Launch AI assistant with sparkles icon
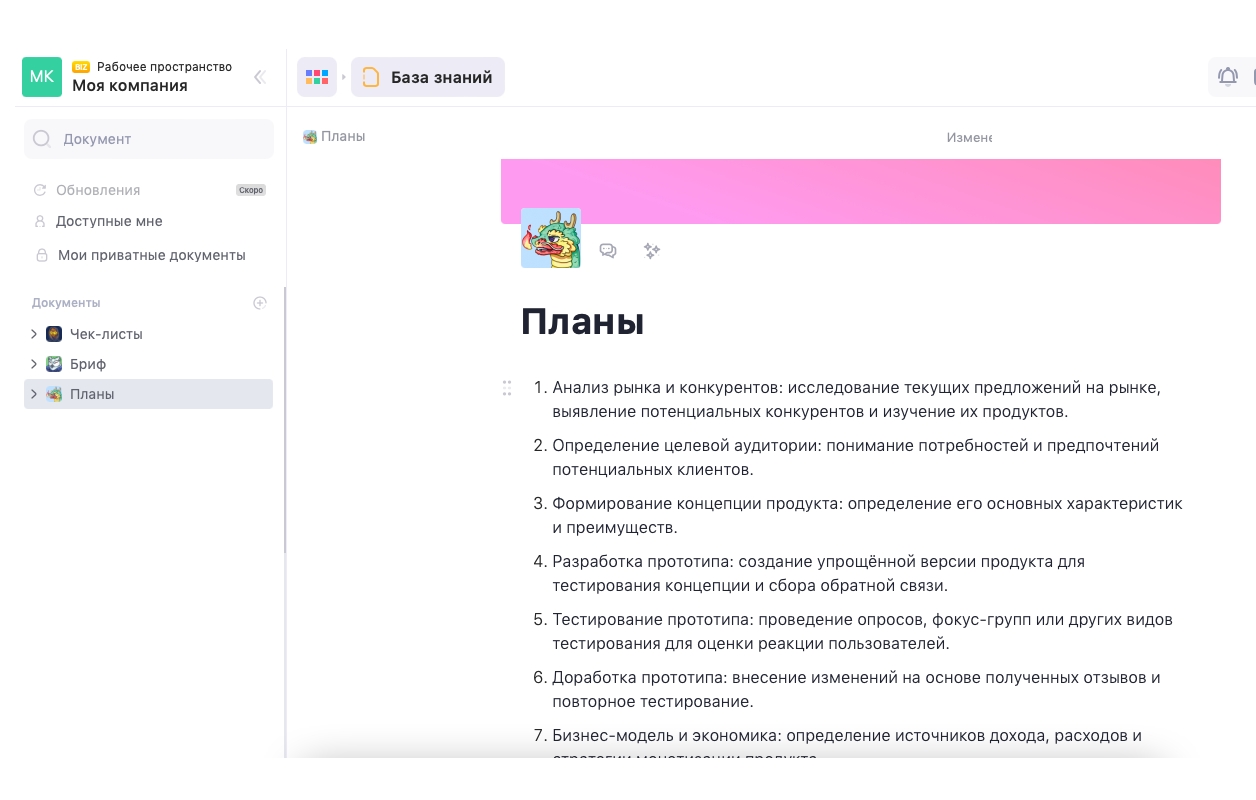Viewport: 1256px width, 800px height. click(652, 251)
